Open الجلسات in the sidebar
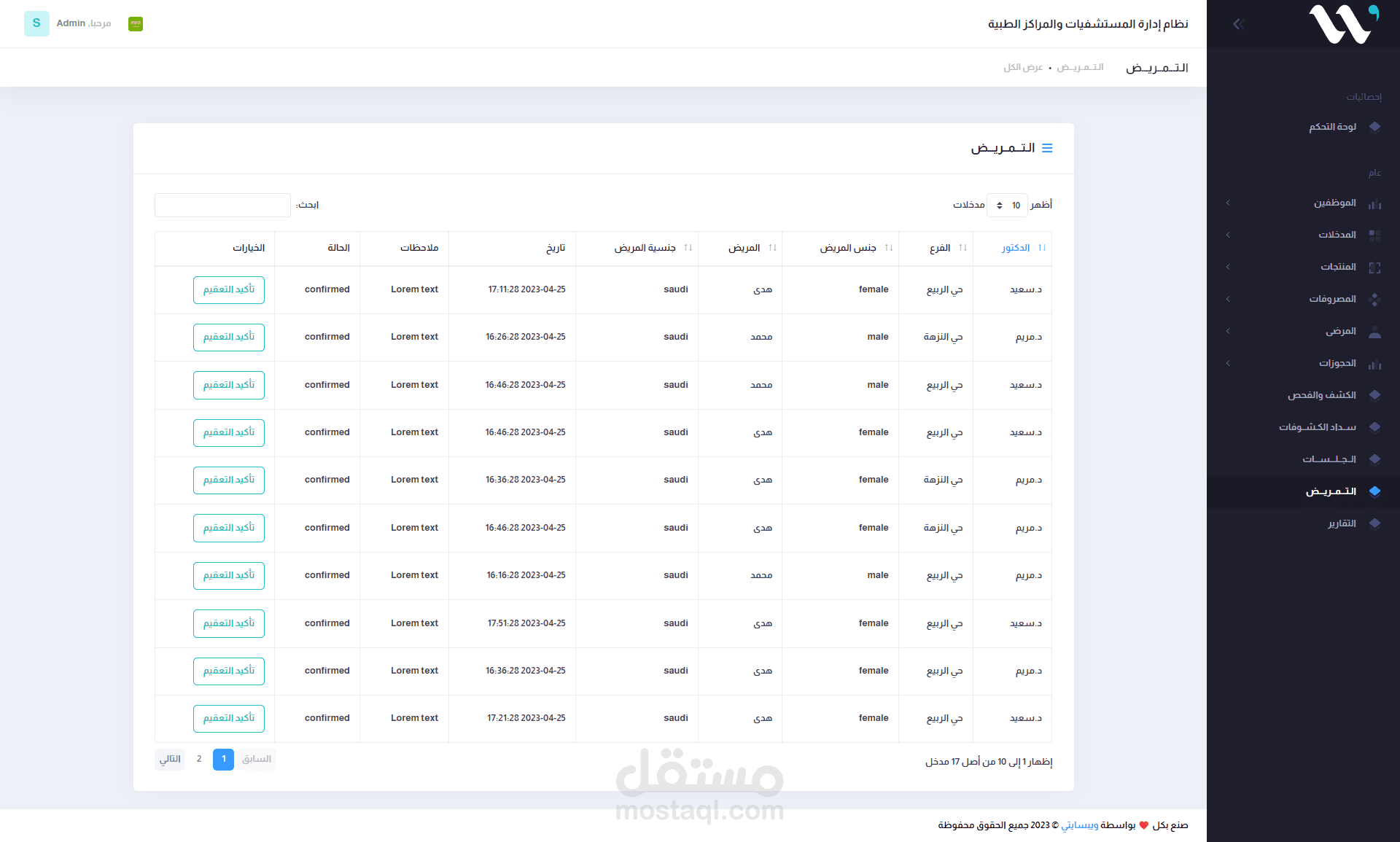1400x842 pixels. tap(1329, 459)
